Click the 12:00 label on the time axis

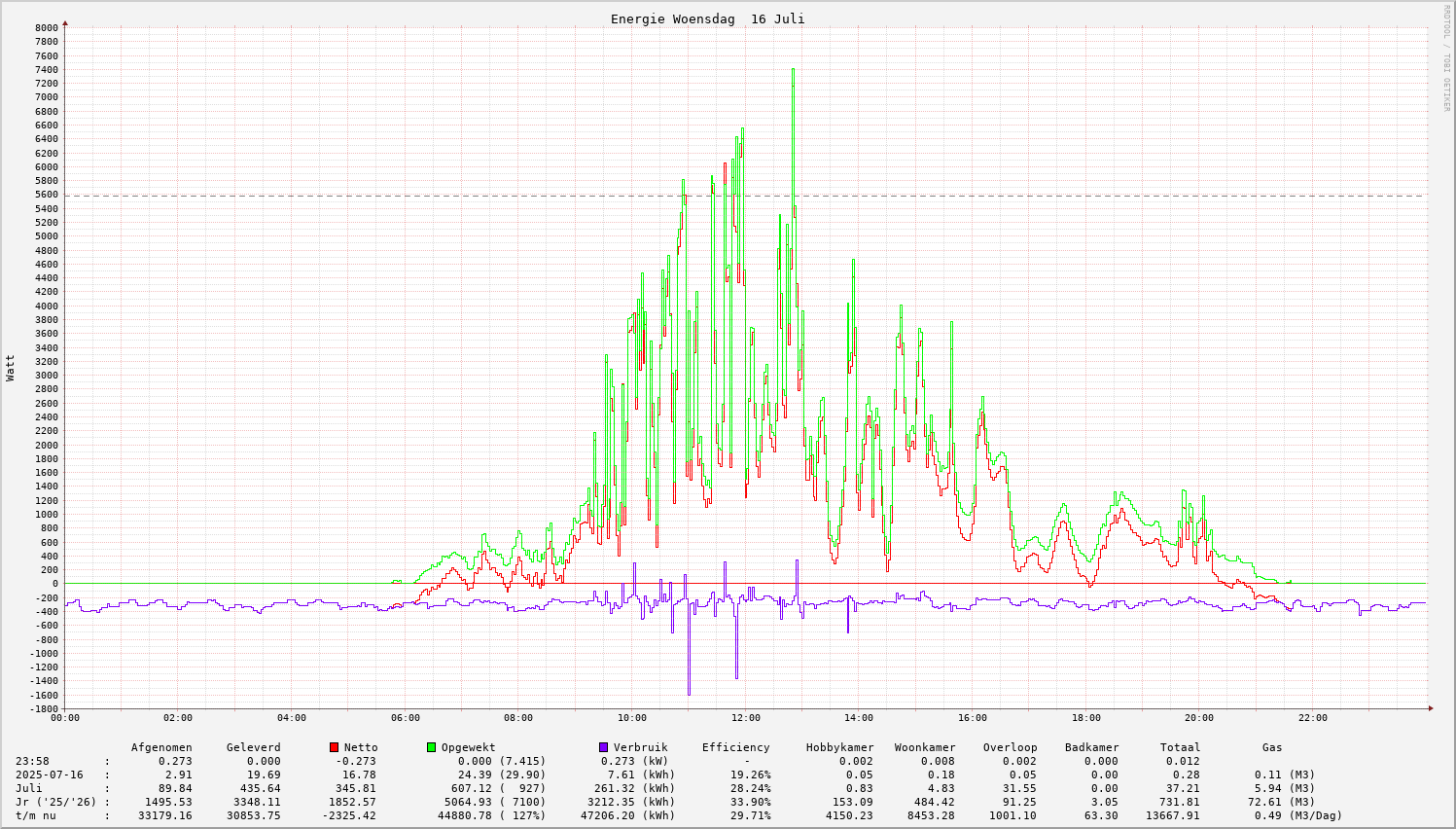pos(745,718)
